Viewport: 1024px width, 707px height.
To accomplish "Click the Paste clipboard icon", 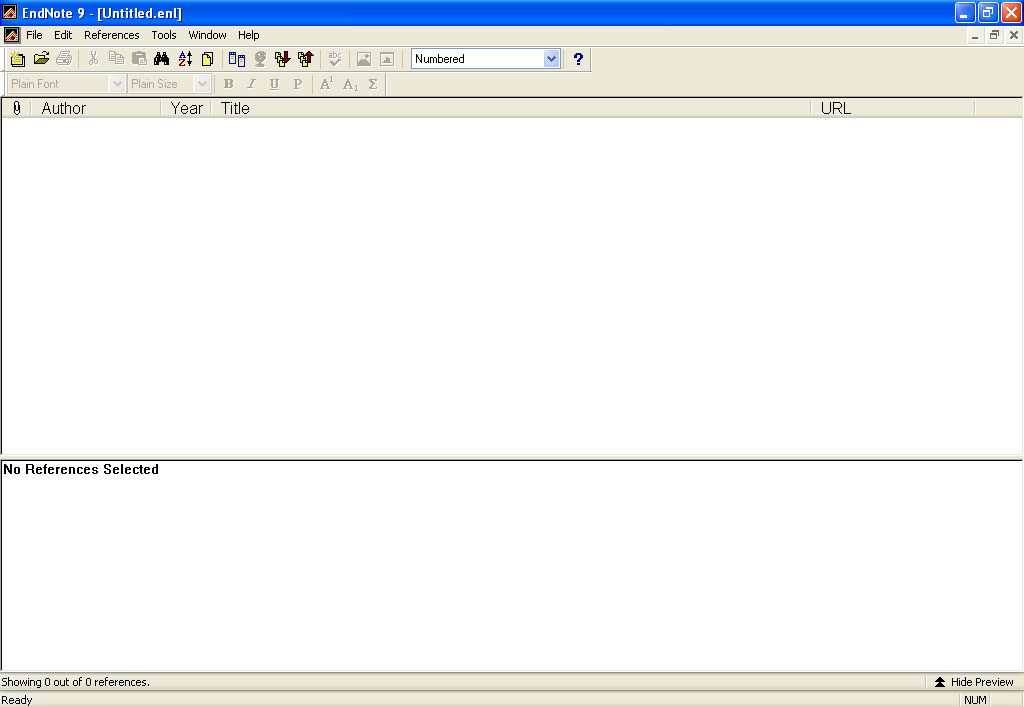I will click(x=139, y=59).
